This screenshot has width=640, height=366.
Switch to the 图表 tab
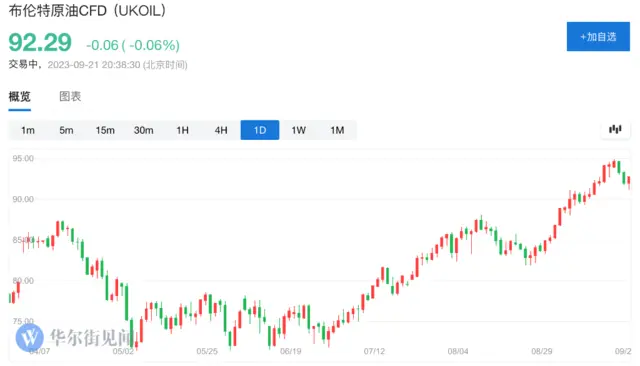click(70, 97)
